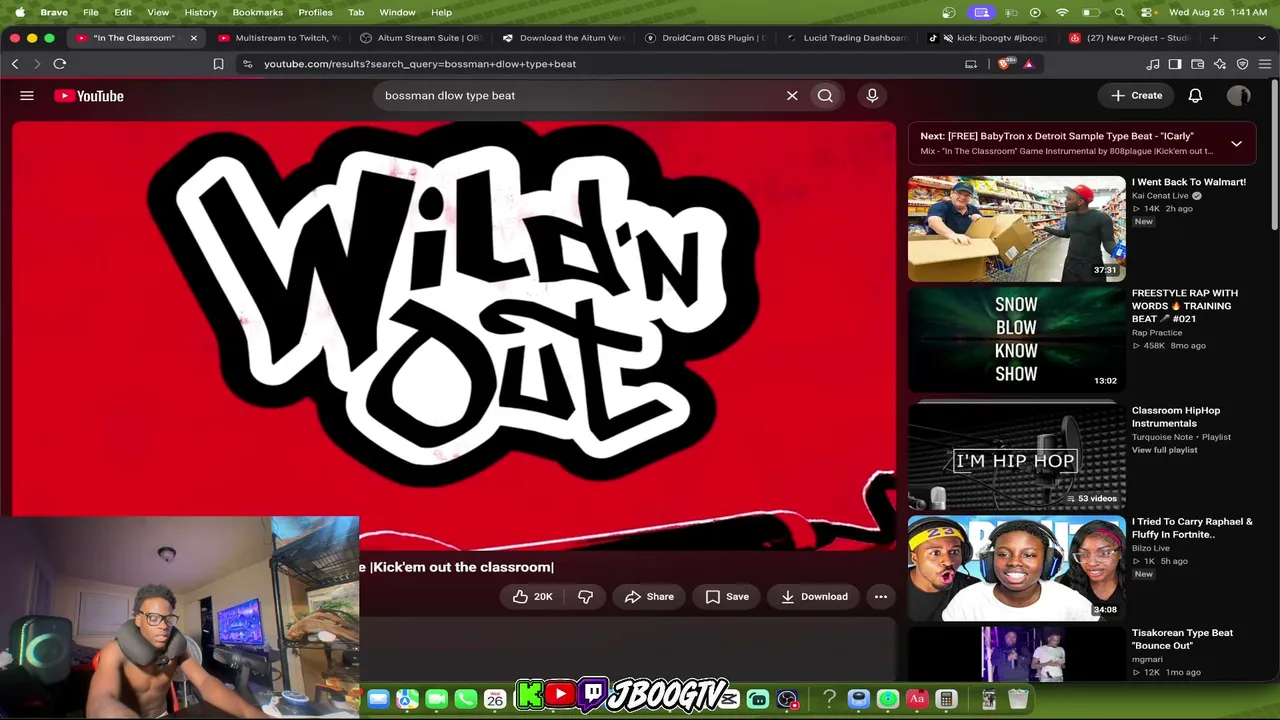The width and height of the screenshot is (1280, 720).
Task: Go back with the browser back arrow
Action: [x=15, y=64]
